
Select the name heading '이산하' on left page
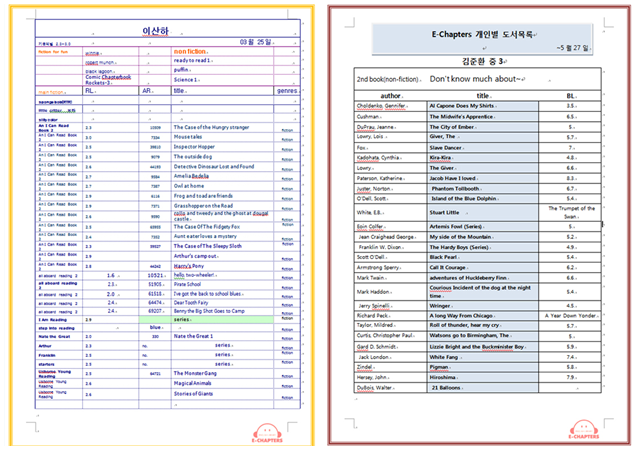[x=155, y=31]
